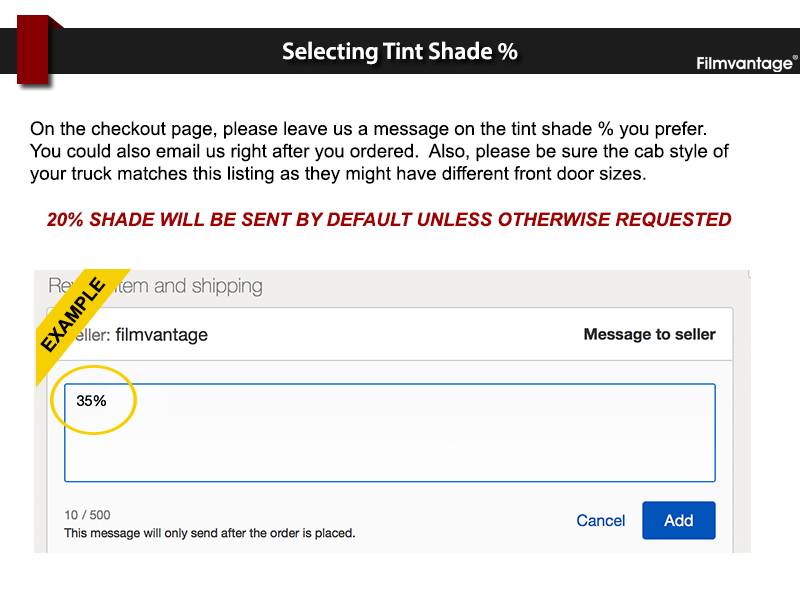Click the "Selecting Tint Shade %" title
The height and width of the screenshot is (593, 800).
pos(399,51)
